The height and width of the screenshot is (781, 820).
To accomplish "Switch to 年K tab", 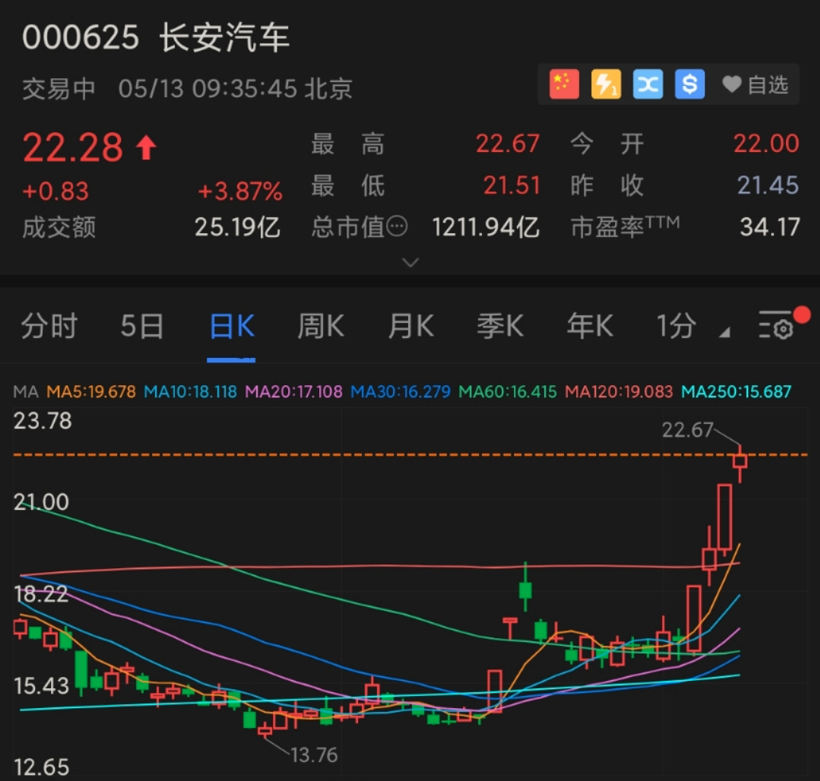I will [590, 326].
